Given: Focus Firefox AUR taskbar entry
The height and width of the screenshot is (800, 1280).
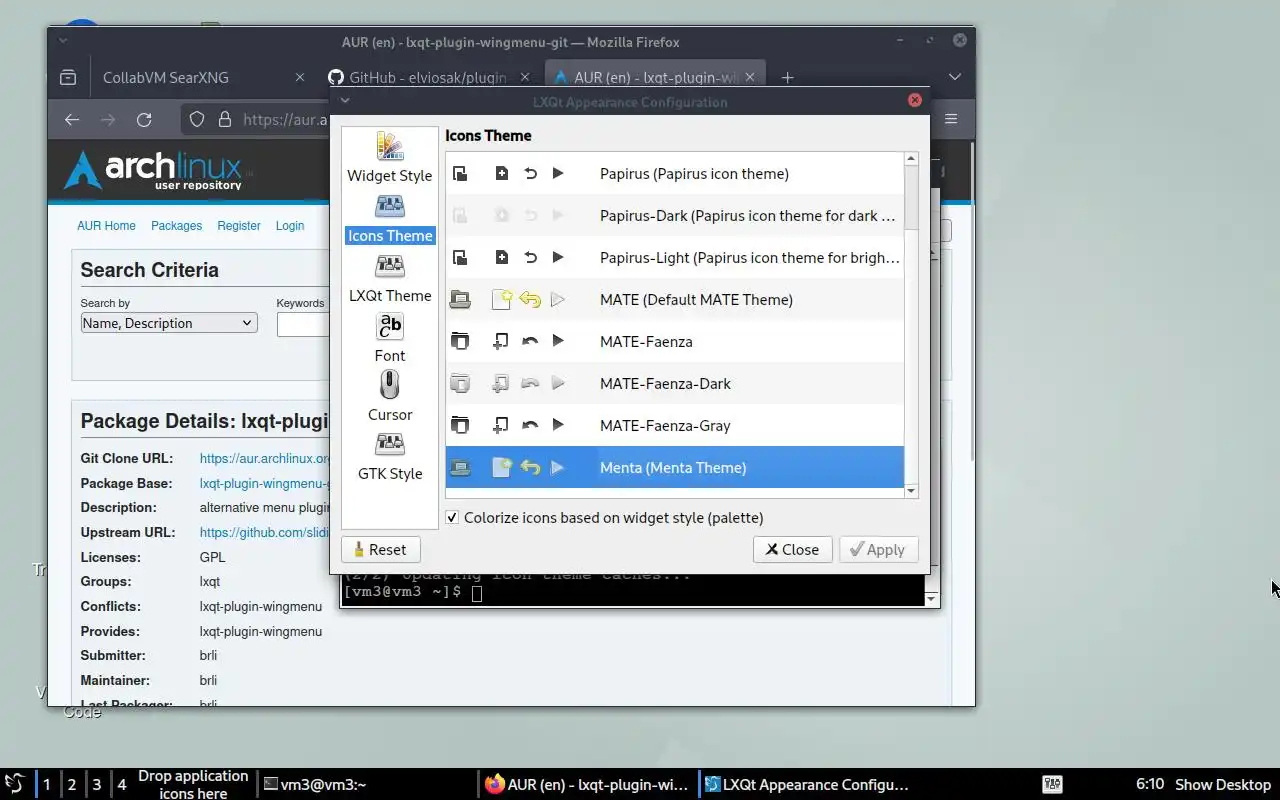Looking at the screenshot, I should (x=589, y=785).
